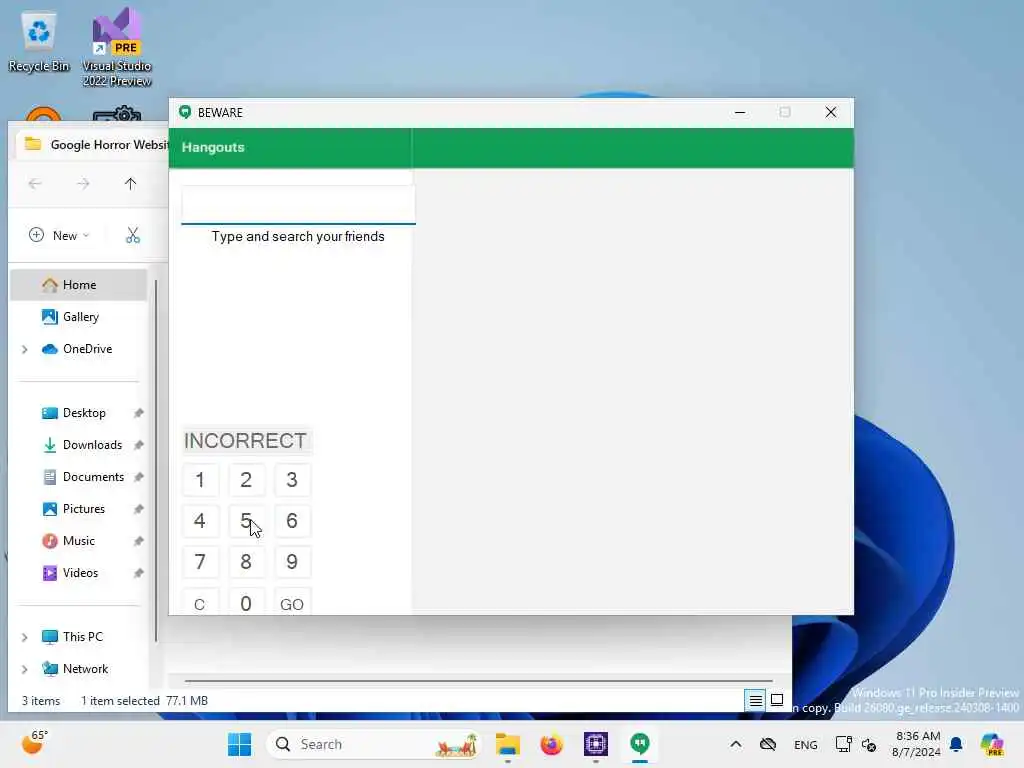This screenshot has height=768, width=1024.
Task: Open Videos quick access folder
Action: [x=79, y=573]
